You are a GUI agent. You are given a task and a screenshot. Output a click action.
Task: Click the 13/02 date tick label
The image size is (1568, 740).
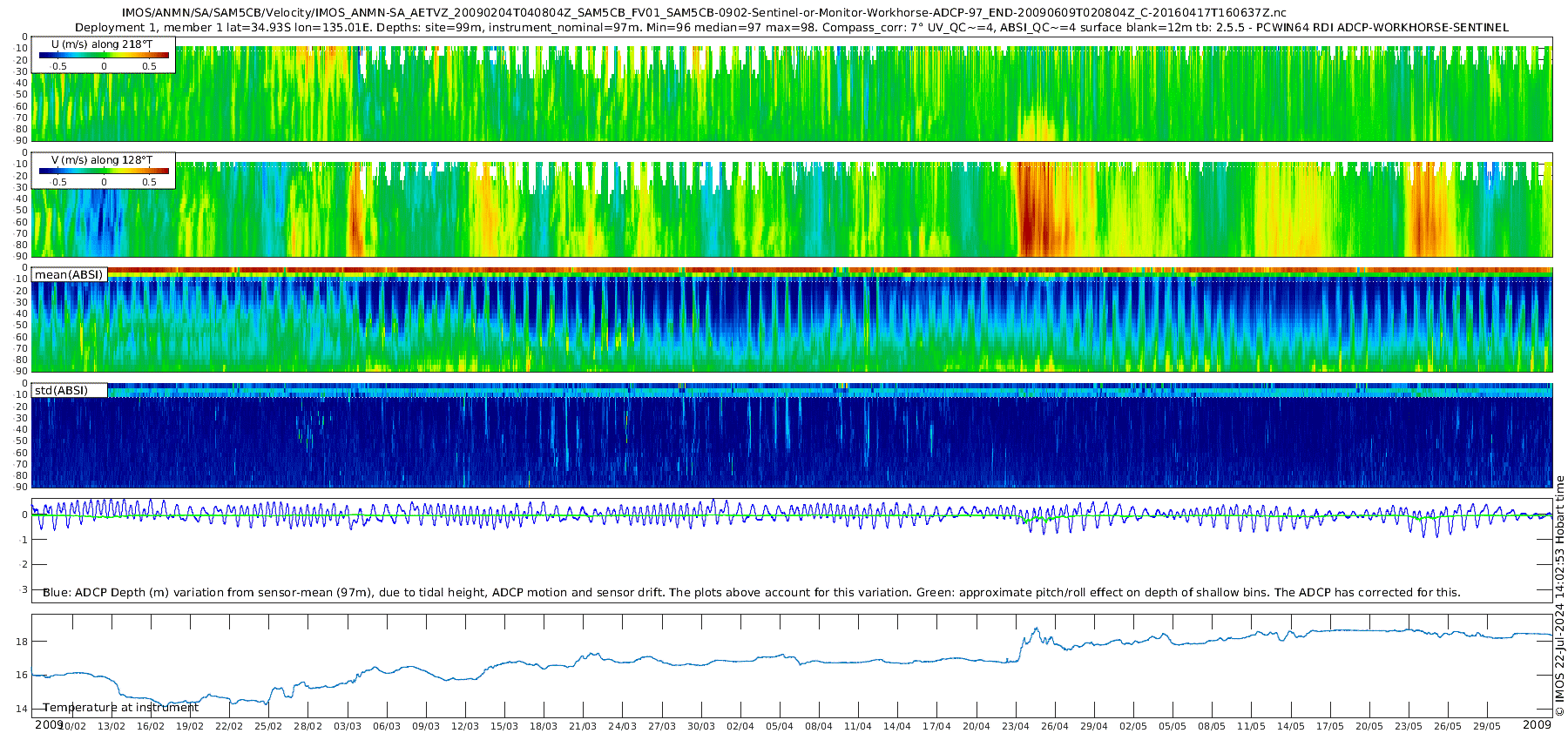click(x=112, y=726)
